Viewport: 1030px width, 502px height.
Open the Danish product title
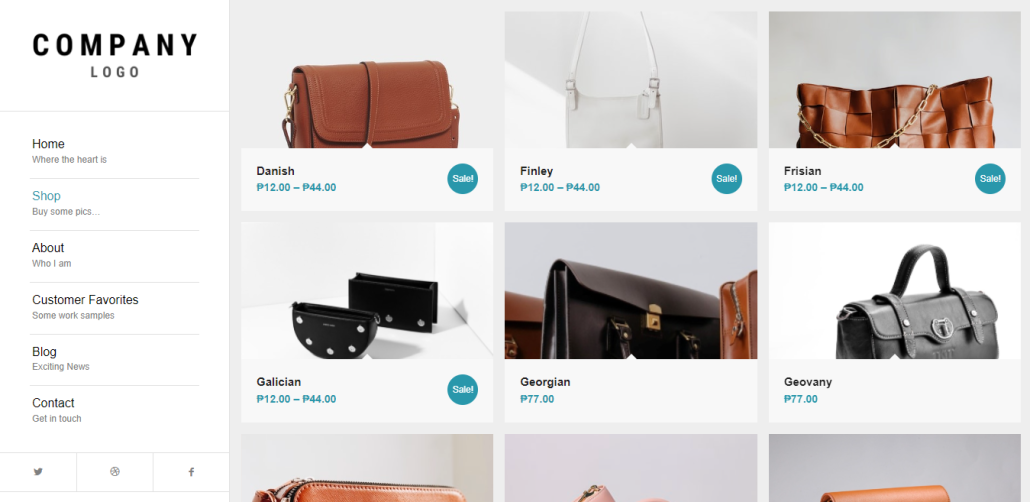(x=275, y=171)
